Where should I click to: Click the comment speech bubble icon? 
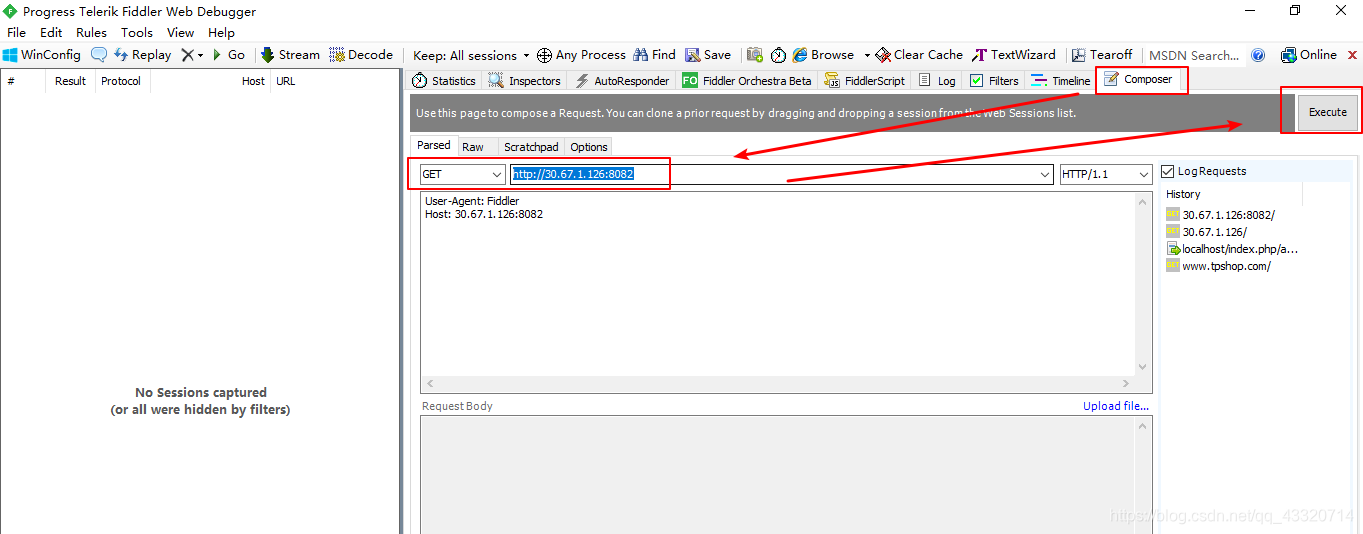(99, 55)
